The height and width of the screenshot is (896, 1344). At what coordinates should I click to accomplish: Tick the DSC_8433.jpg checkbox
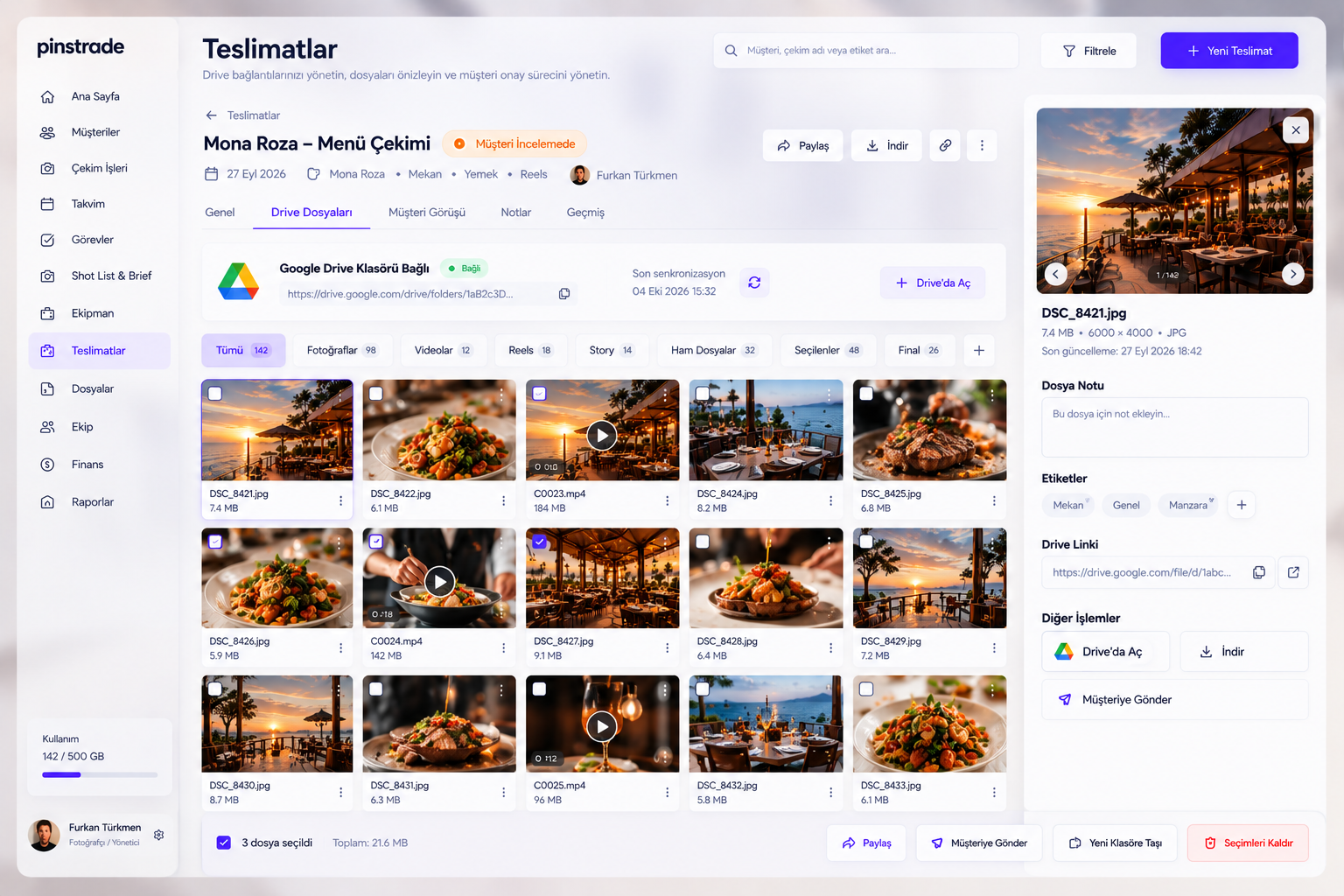tap(866, 689)
